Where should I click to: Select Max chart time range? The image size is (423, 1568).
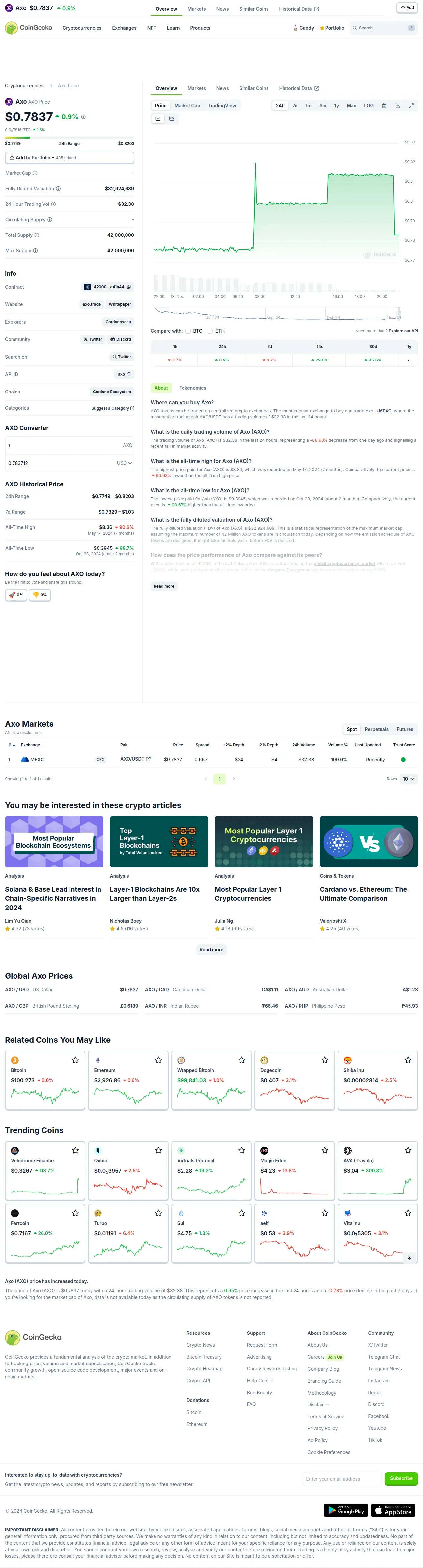click(x=351, y=105)
